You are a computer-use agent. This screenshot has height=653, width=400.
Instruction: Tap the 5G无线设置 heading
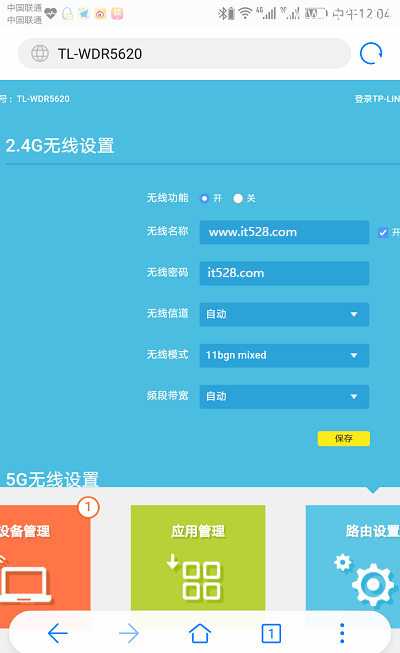(52, 479)
